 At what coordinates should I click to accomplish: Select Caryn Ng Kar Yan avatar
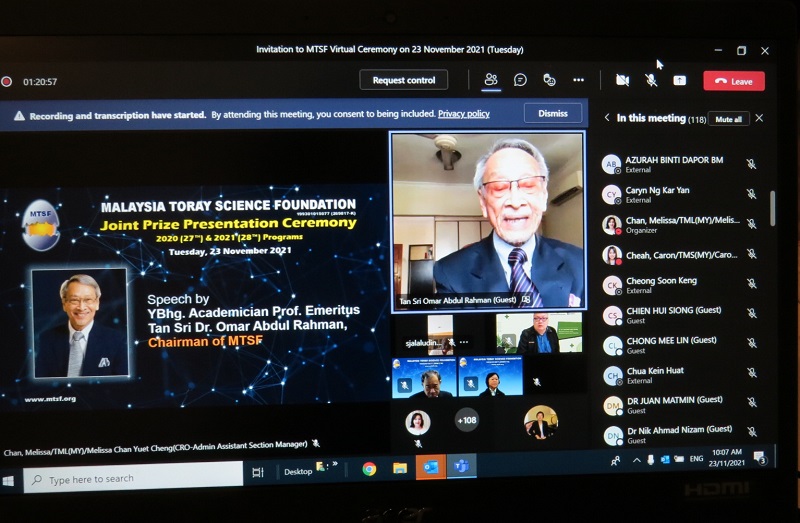(x=611, y=194)
